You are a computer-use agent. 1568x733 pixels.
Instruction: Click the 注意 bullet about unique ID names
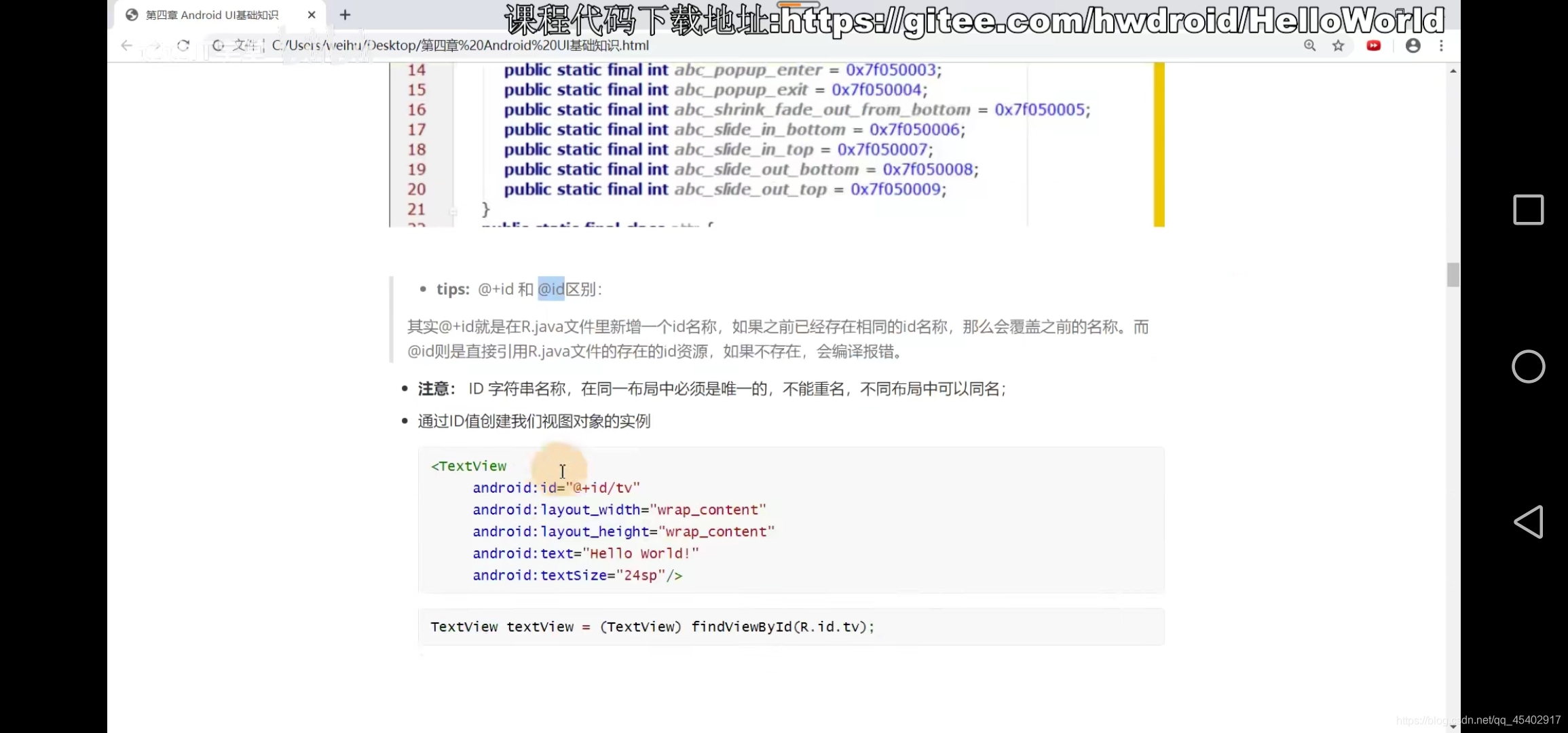pos(712,389)
